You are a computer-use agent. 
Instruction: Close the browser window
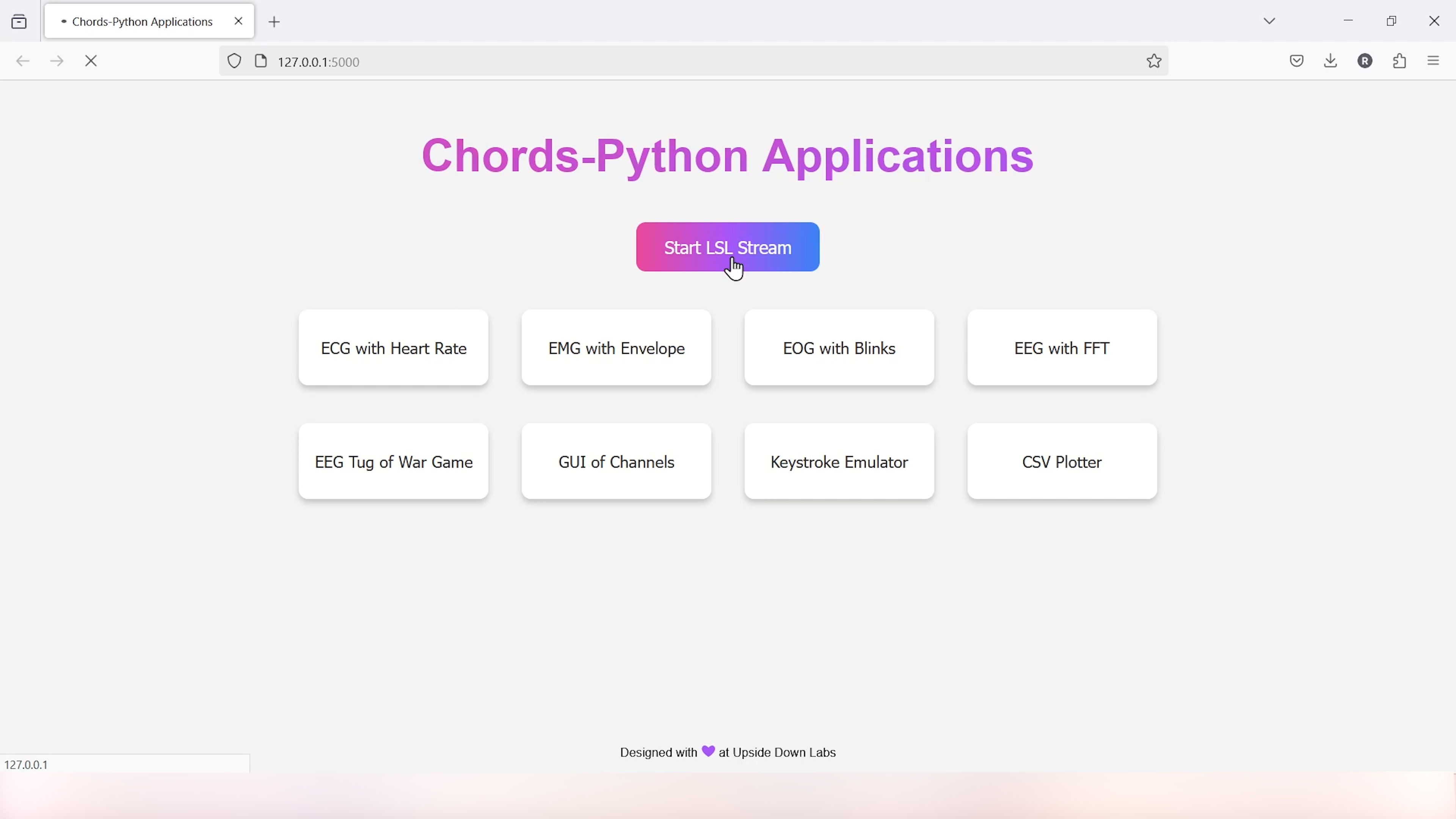[x=1434, y=21]
